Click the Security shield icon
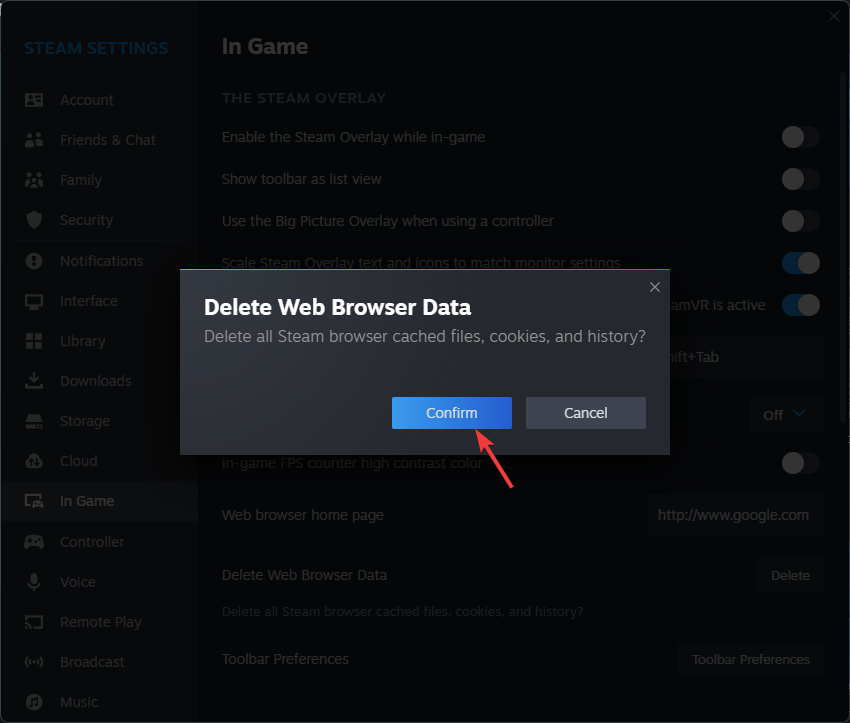850x723 pixels. click(x=34, y=220)
